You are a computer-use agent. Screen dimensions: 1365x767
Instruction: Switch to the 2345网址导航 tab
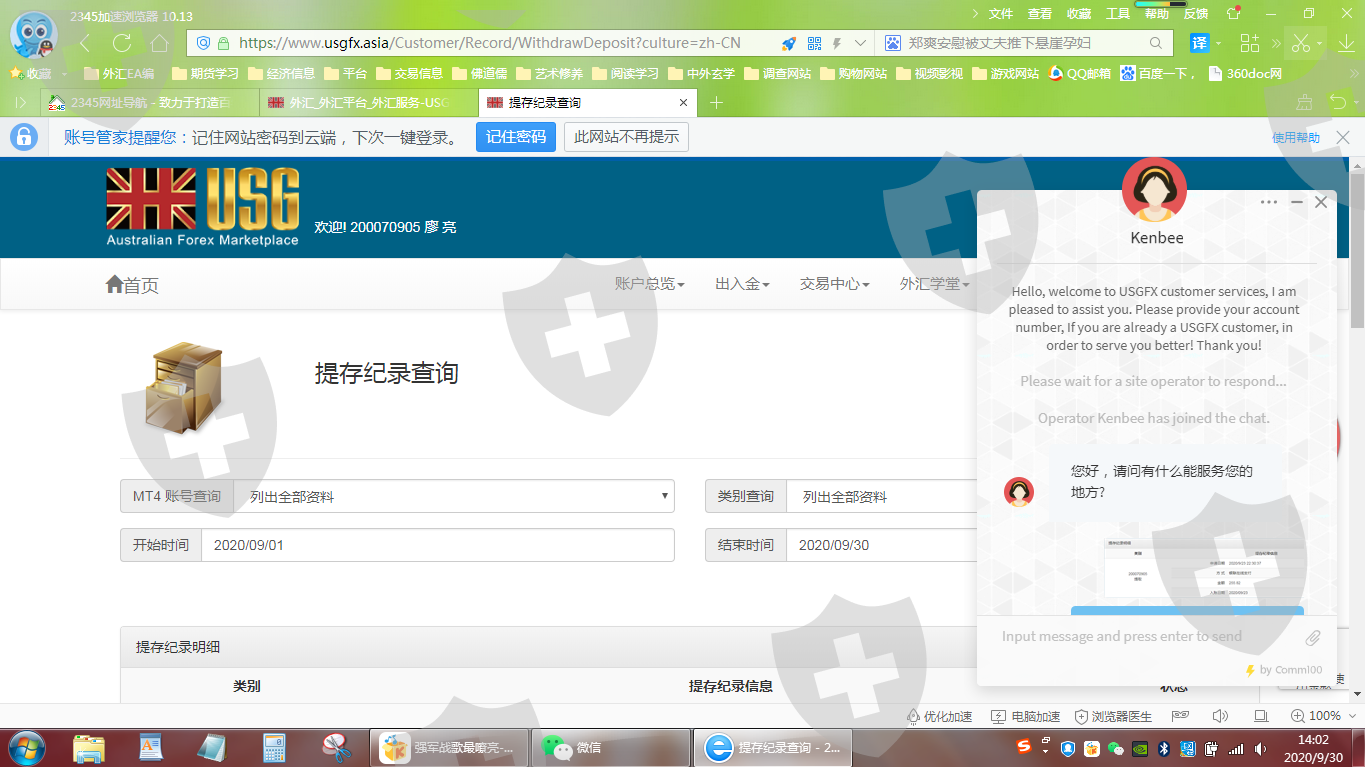point(148,103)
